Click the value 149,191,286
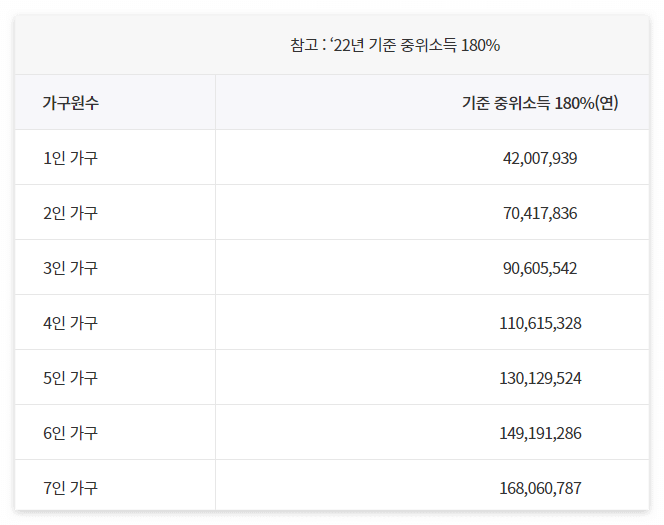 (x=540, y=434)
